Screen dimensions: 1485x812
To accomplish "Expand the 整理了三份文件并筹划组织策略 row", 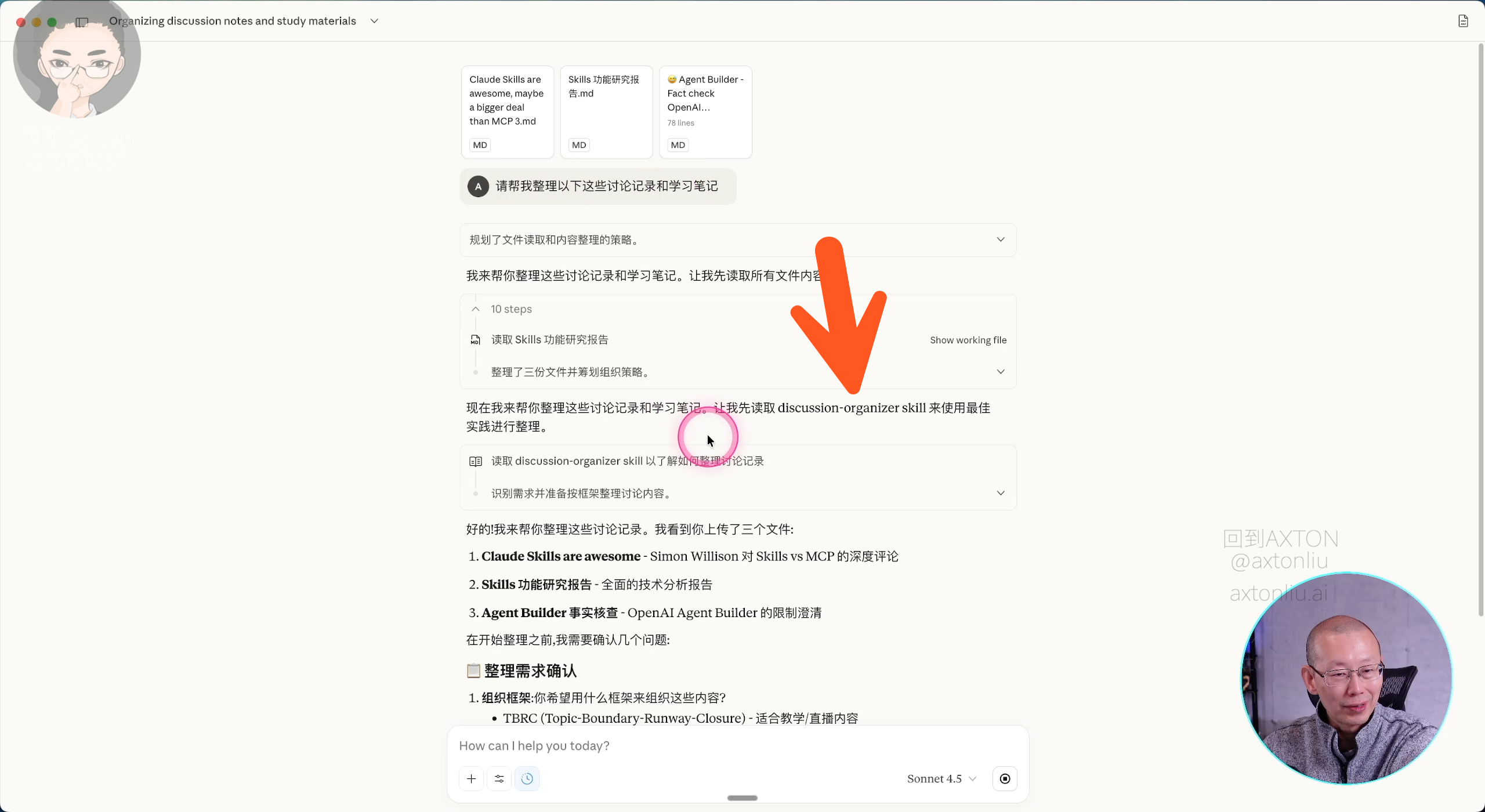I will (1000, 372).
